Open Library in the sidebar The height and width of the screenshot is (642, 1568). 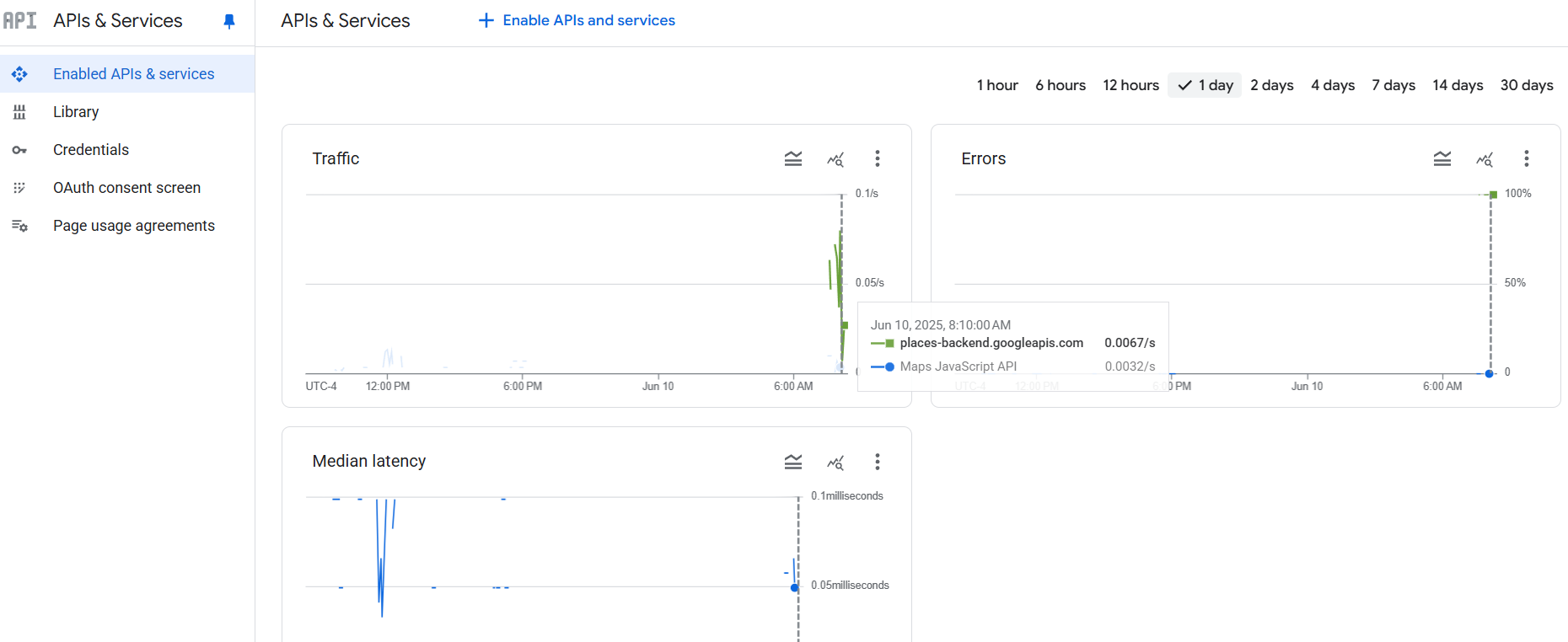point(76,112)
